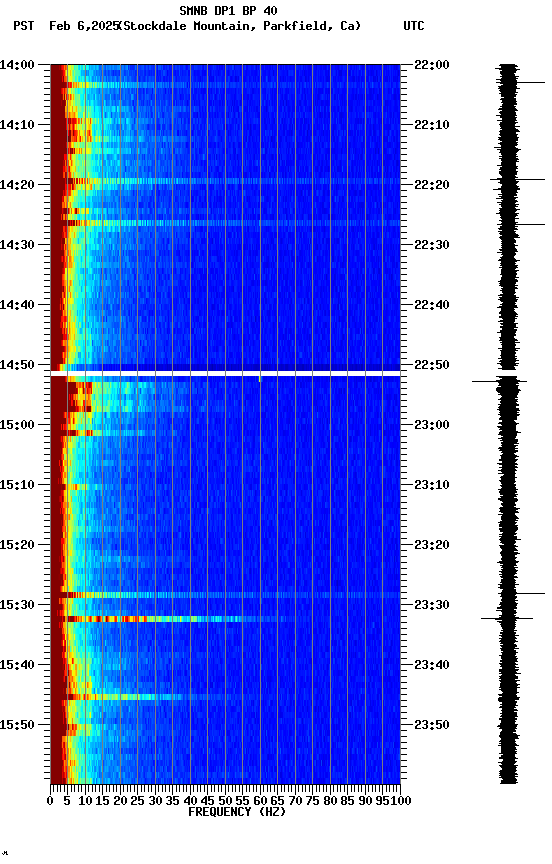This screenshot has width=552, height=864.
Task: Click the 14:20 PST time label
Action: coord(17,185)
